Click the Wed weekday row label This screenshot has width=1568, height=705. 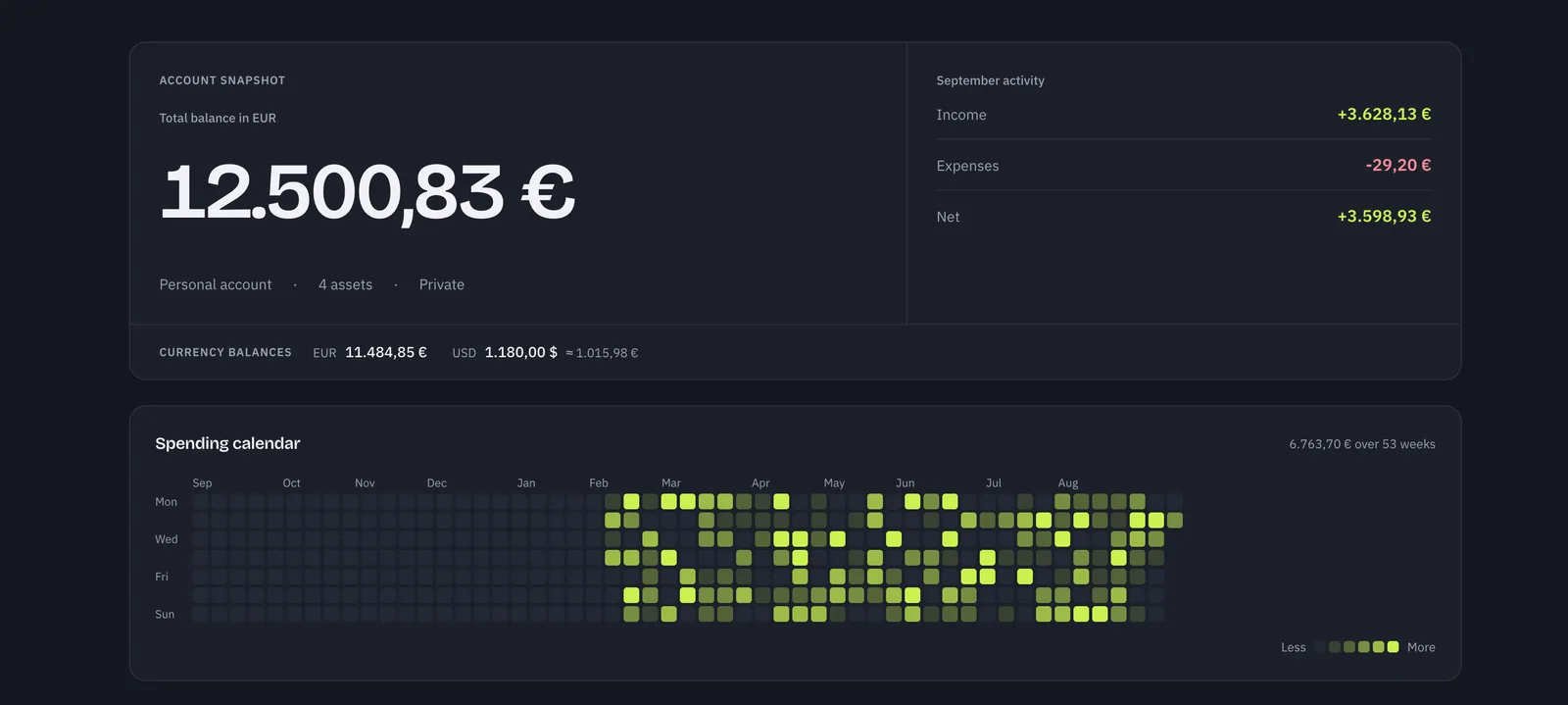167,539
